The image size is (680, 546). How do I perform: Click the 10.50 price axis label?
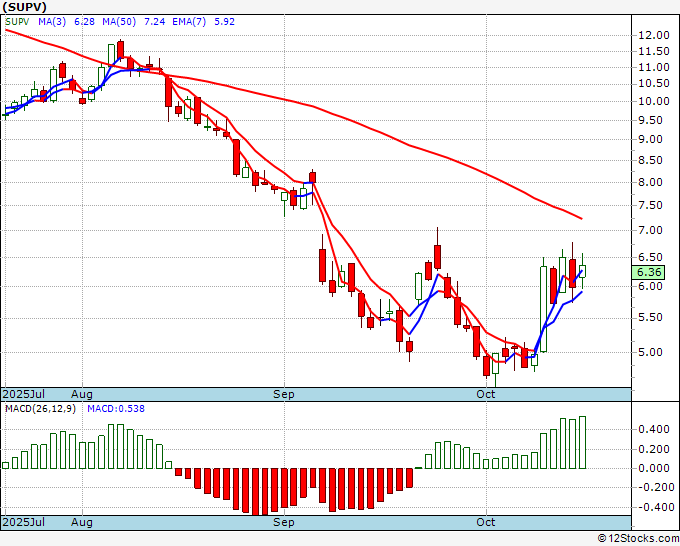tap(654, 84)
